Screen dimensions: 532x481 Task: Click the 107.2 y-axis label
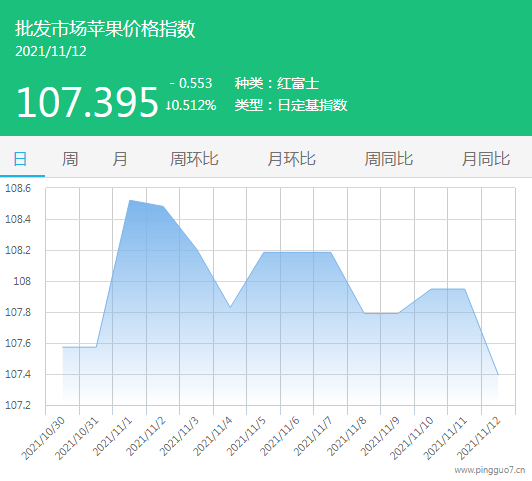pos(18,405)
